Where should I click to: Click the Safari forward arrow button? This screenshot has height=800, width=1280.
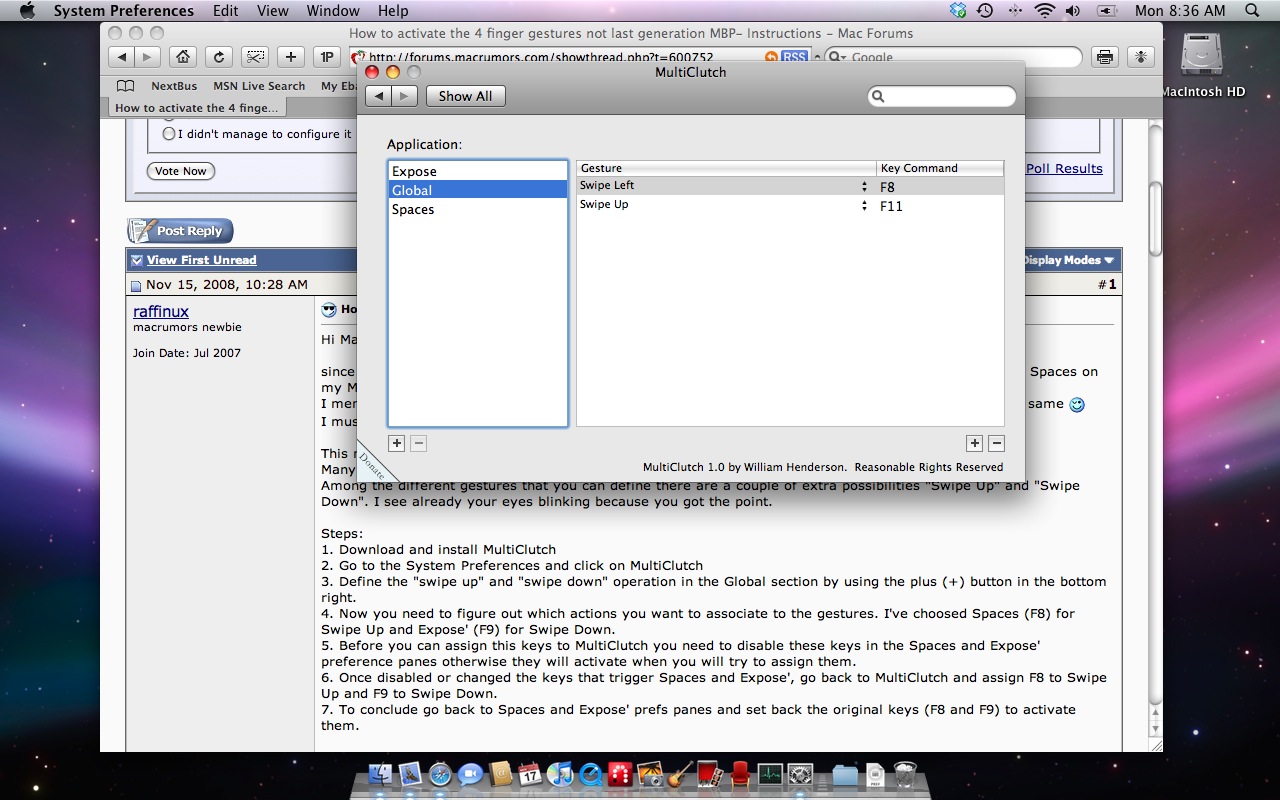pyautogui.click(x=147, y=57)
